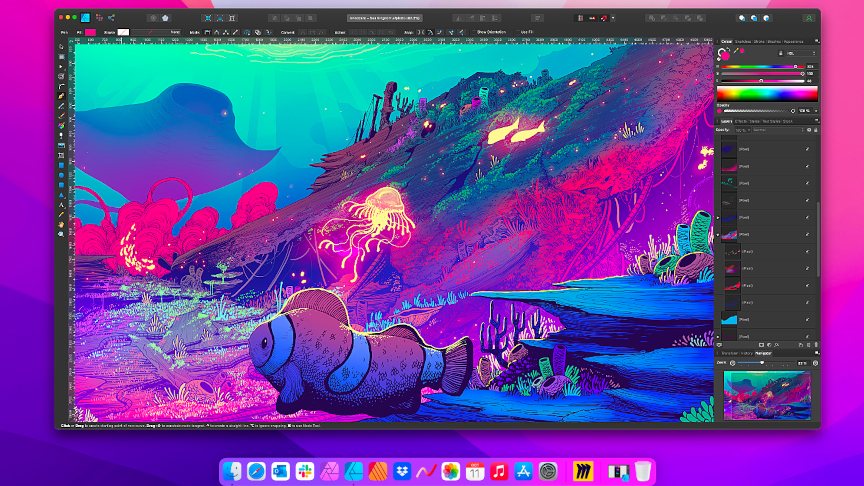
Task: Open the Appearance tab
Action: coord(793,41)
